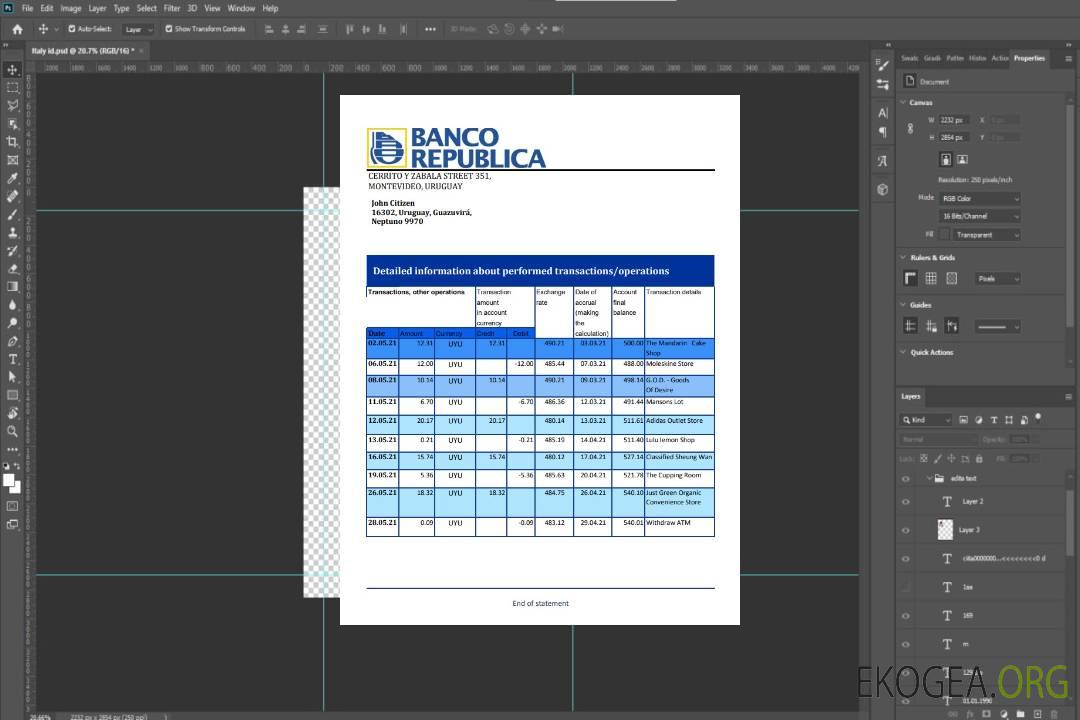
Task: Select the Path Selection tool
Action: (12, 377)
